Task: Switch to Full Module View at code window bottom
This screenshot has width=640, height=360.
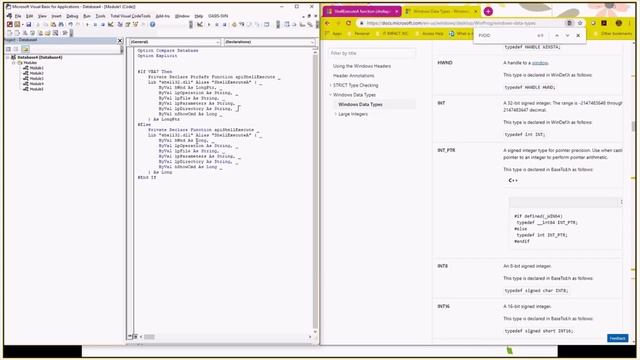Action: (136, 337)
